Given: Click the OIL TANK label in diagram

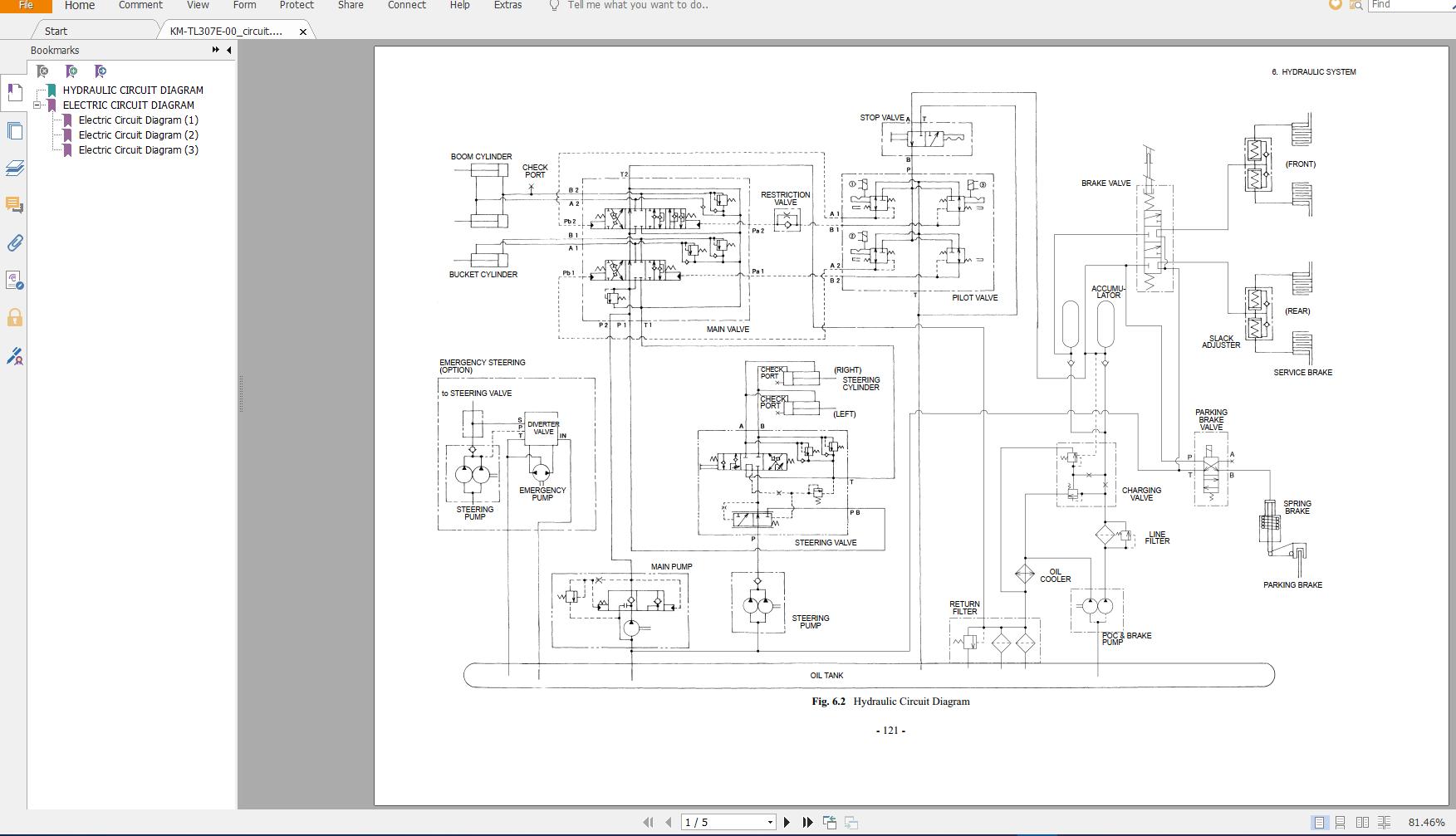Looking at the screenshot, I should [x=826, y=676].
